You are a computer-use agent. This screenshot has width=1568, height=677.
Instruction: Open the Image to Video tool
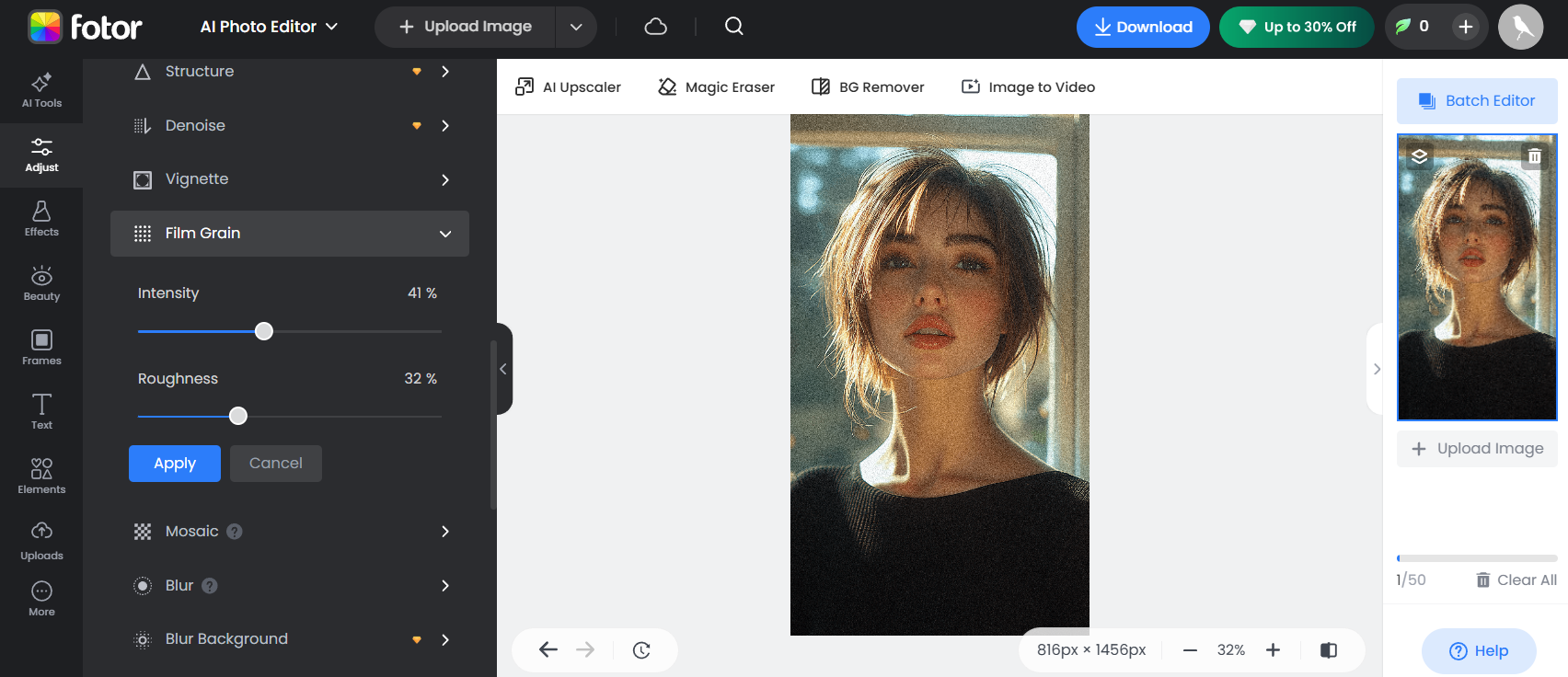(1028, 87)
